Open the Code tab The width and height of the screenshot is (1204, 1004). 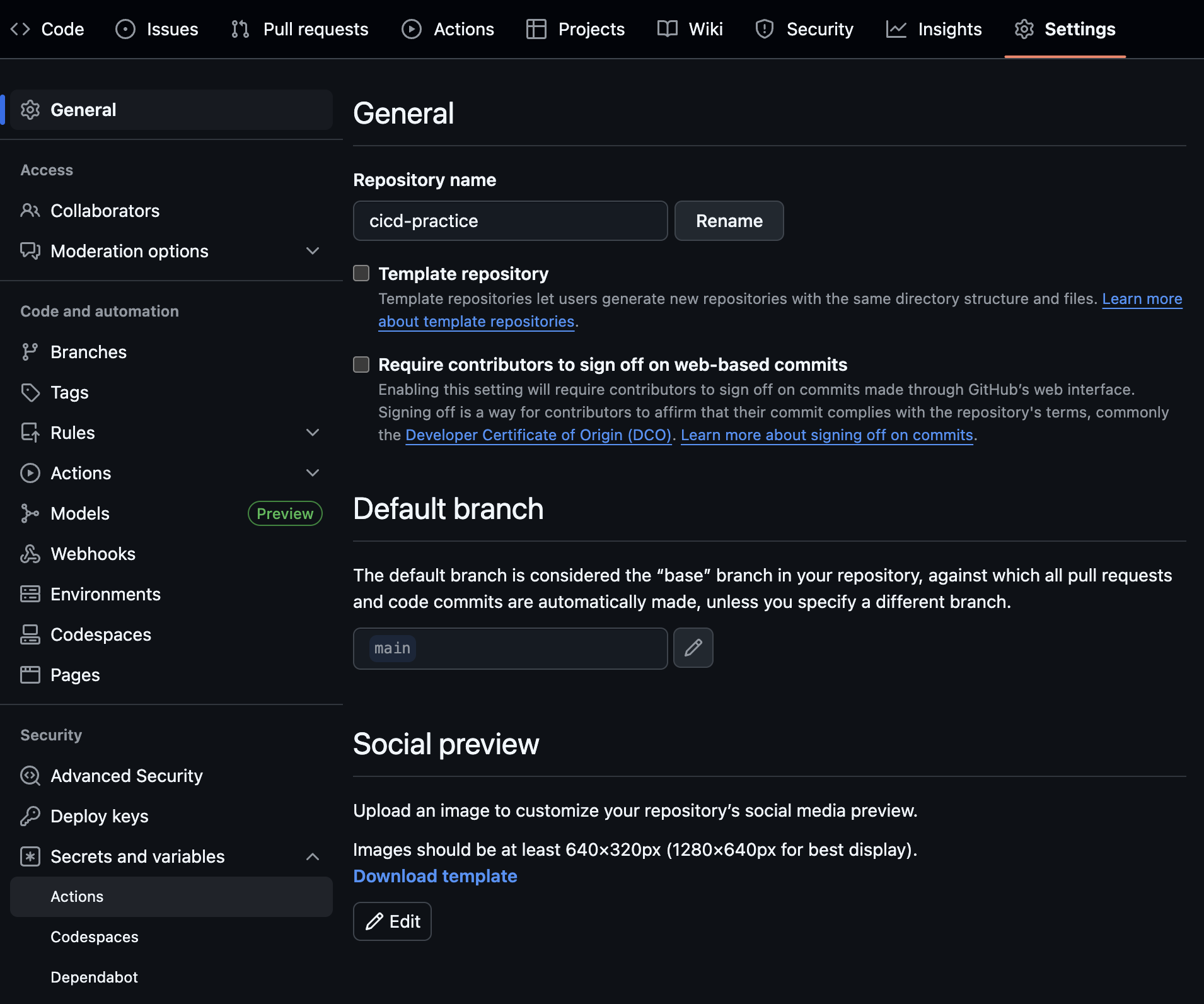click(47, 29)
